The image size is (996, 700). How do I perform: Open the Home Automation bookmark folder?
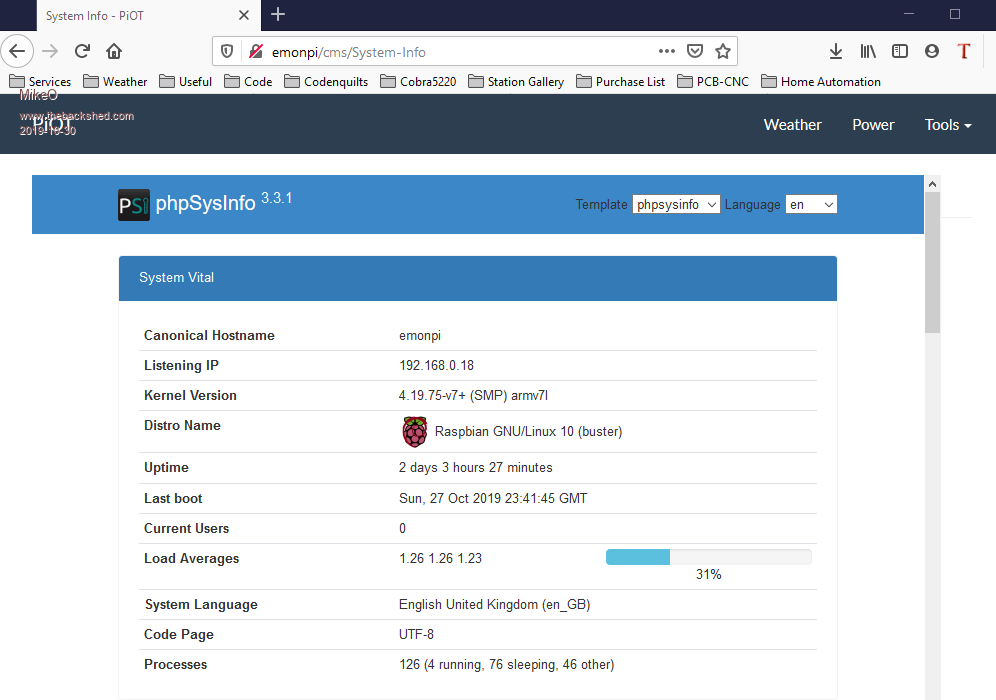[821, 82]
